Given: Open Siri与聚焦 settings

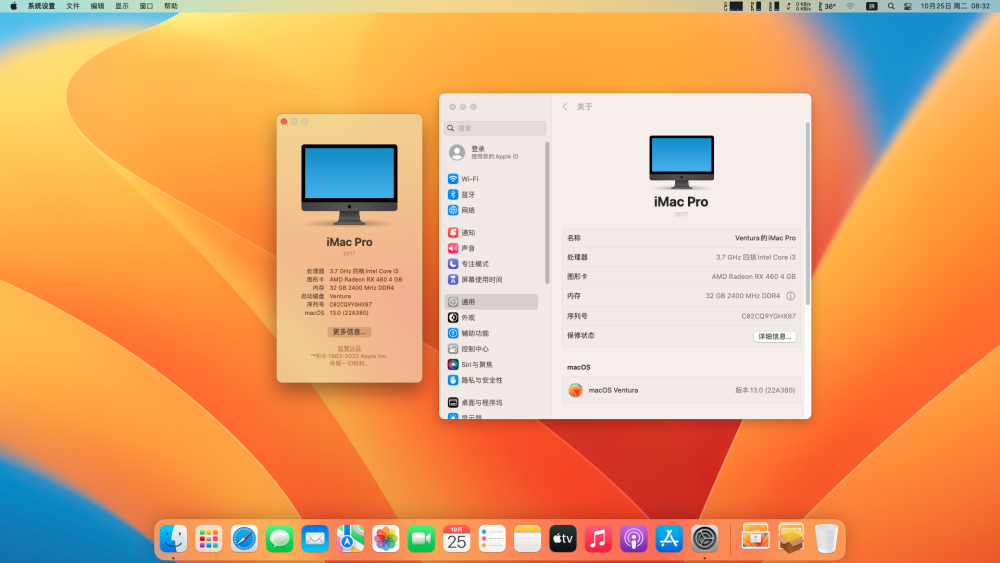Looking at the screenshot, I should point(491,365).
